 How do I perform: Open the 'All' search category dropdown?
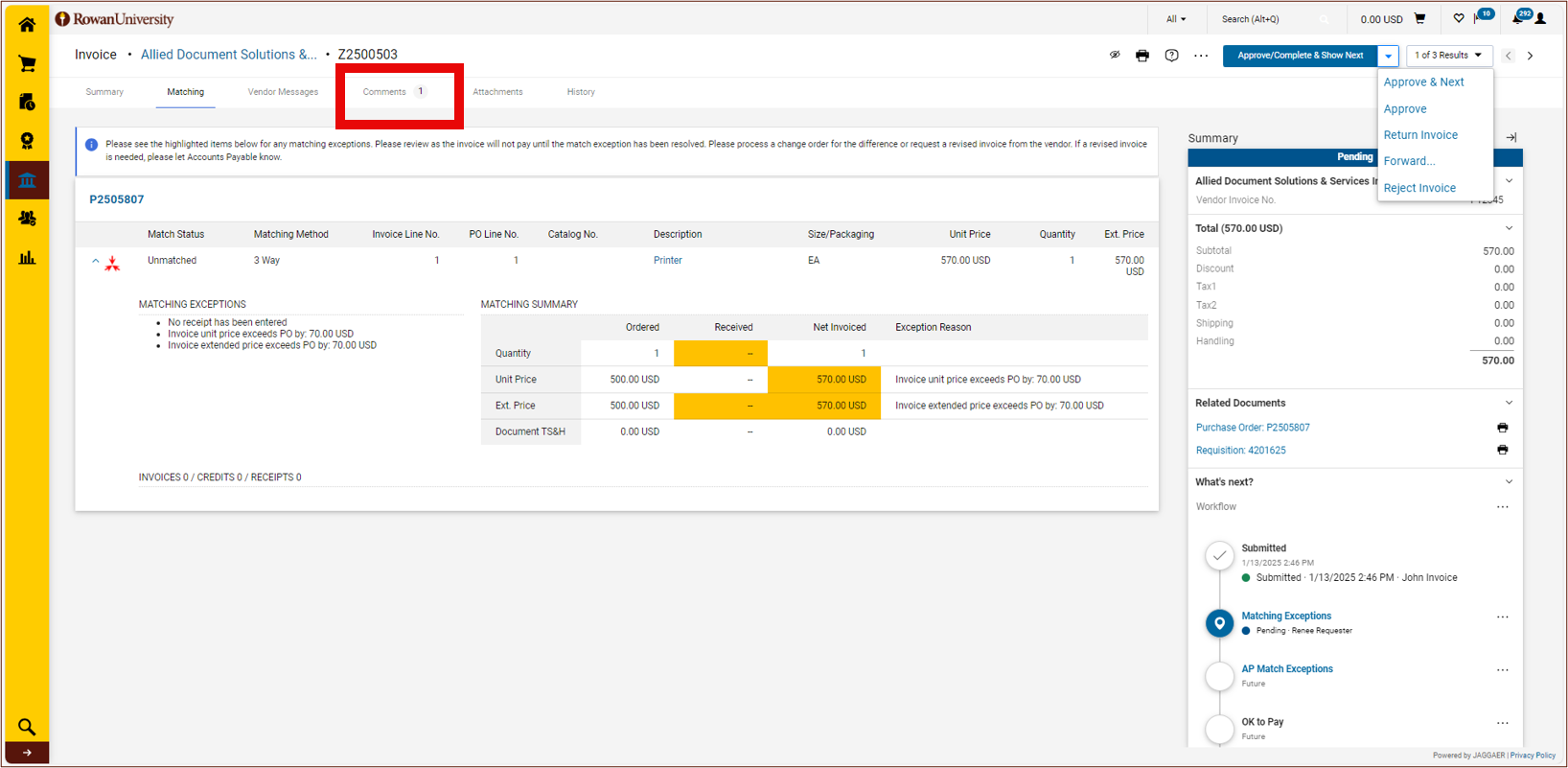pos(1176,19)
